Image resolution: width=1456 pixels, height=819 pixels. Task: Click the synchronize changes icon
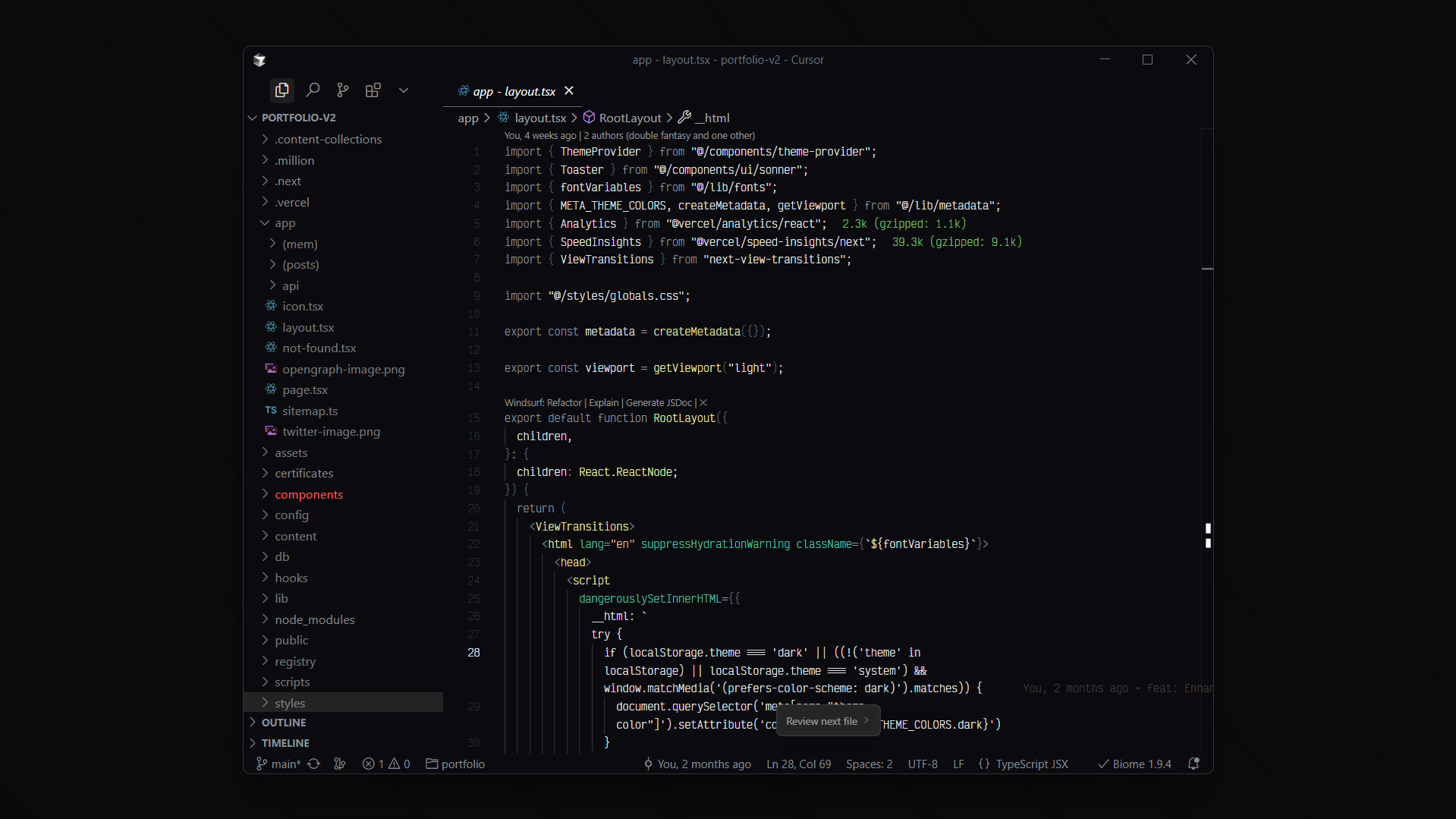(x=314, y=764)
